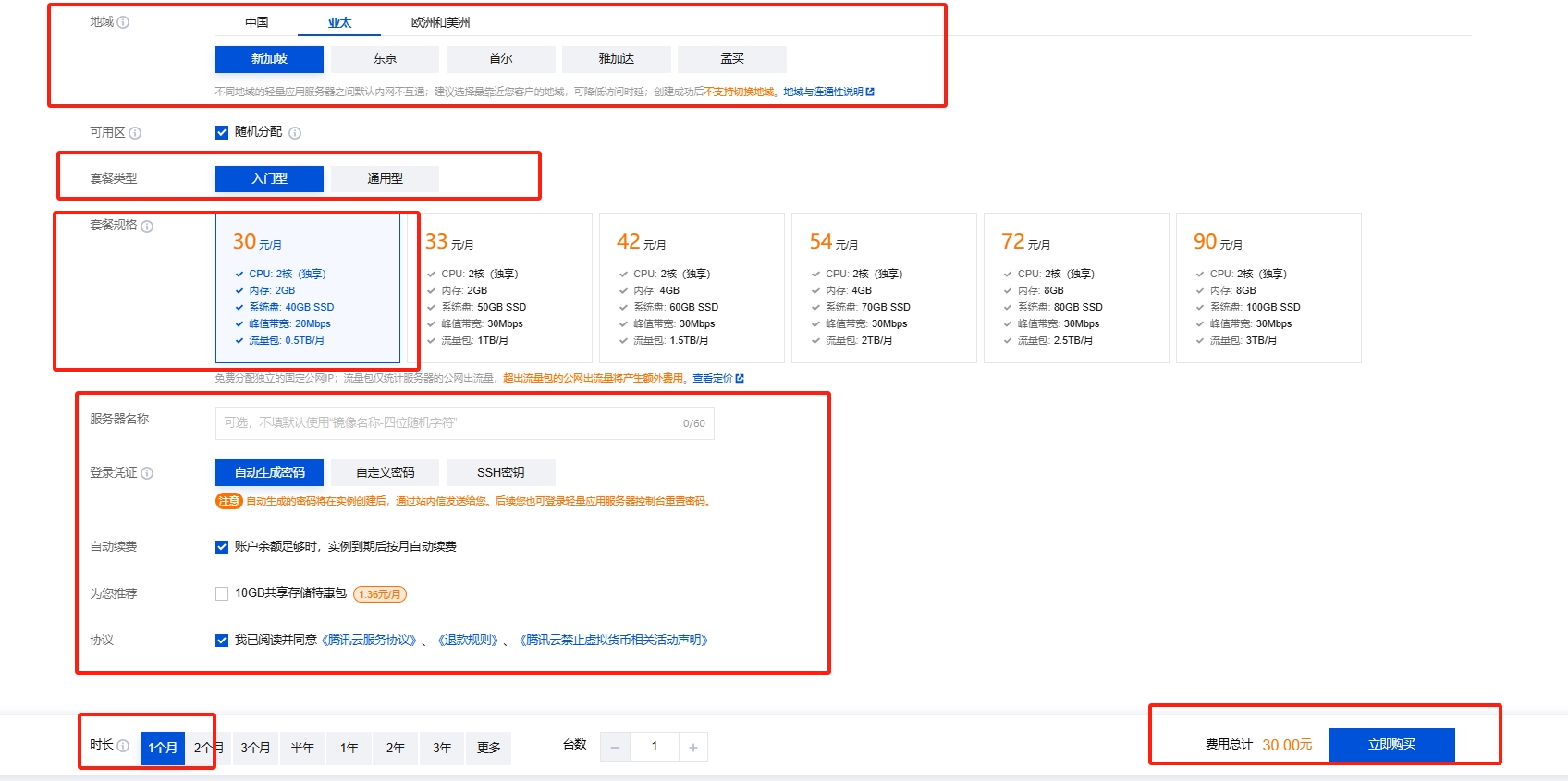Click the 30.00元 total cost value
The width and height of the screenshot is (1568, 781).
[x=1287, y=745]
